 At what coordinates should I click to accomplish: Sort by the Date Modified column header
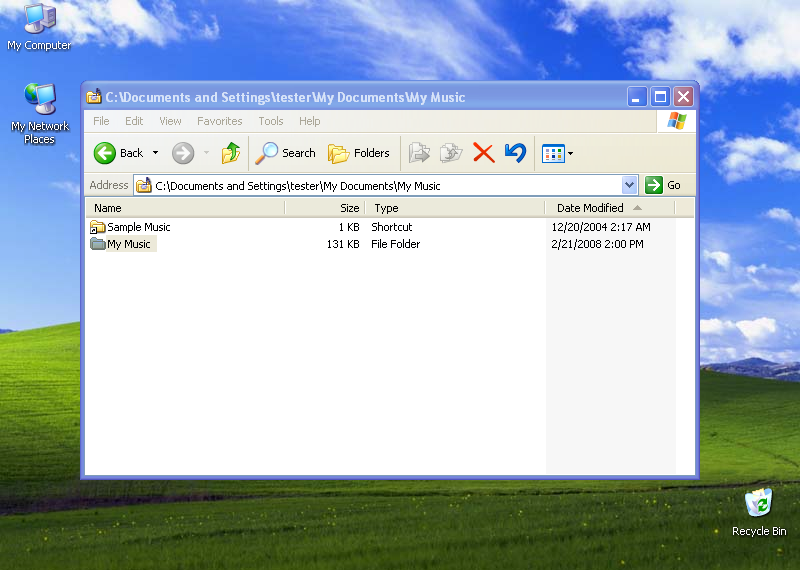(610, 208)
